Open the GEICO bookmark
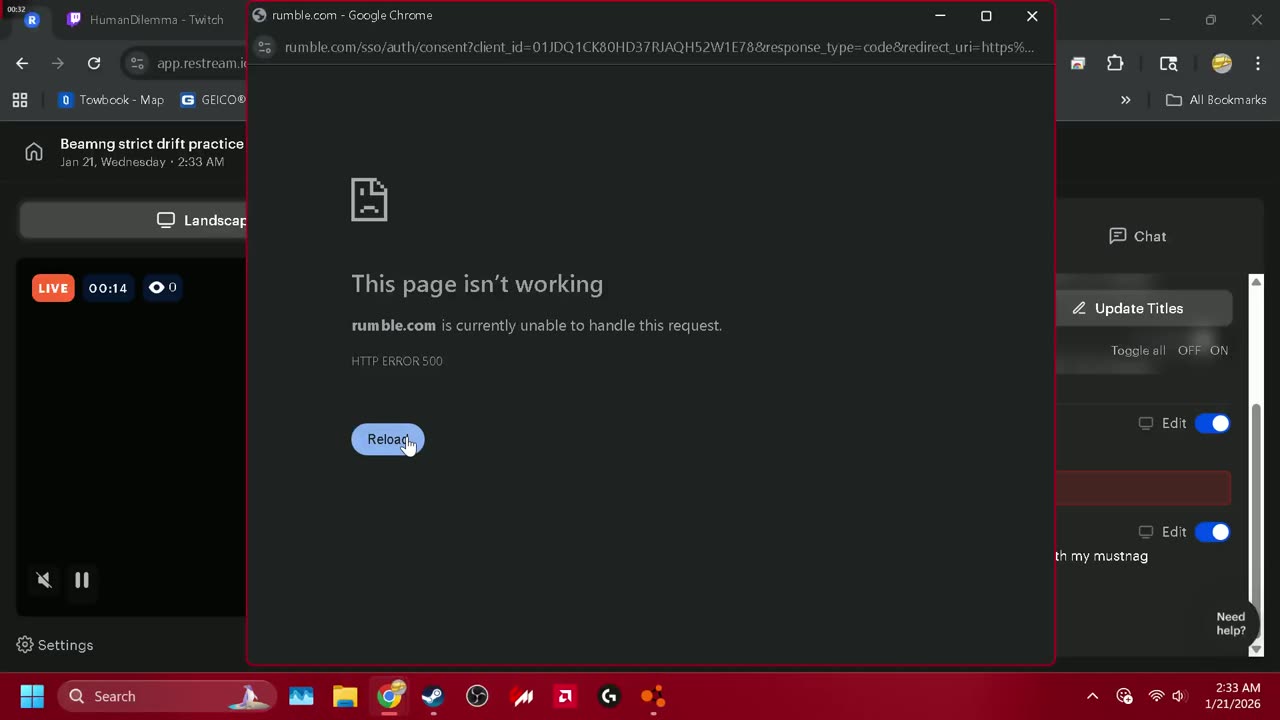1280x720 pixels. 213,100
